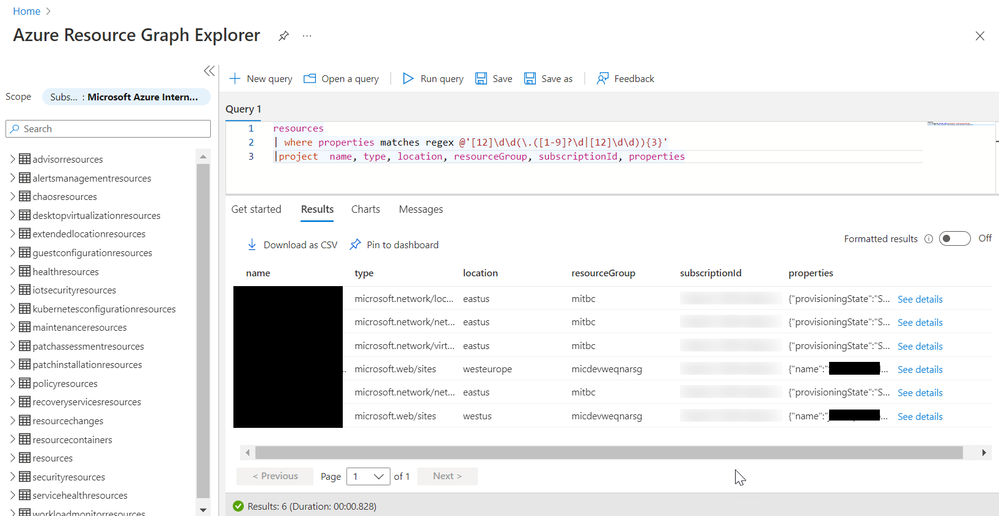Expand the kubernetesconfigurationresources tree node
The height and width of the screenshot is (516, 999).
tap(12, 308)
